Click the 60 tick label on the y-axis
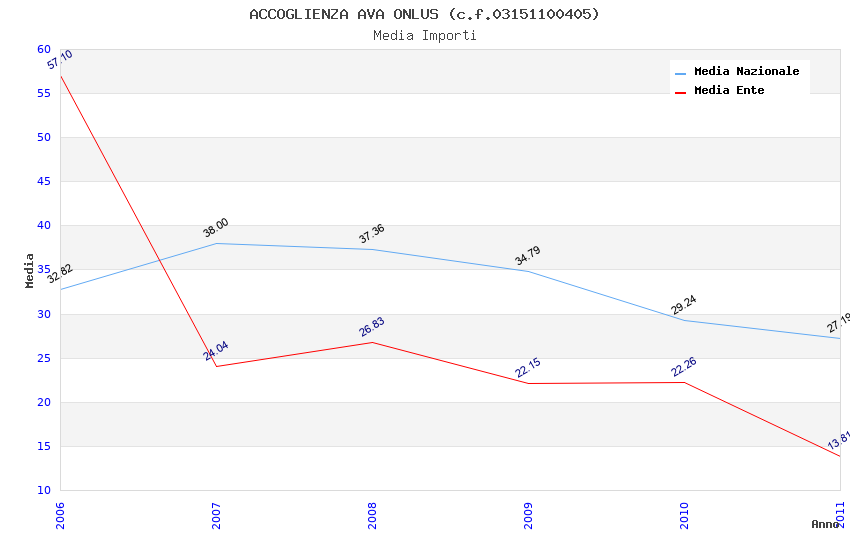Viewport: 850px width, 550px height. coord(44,49)
